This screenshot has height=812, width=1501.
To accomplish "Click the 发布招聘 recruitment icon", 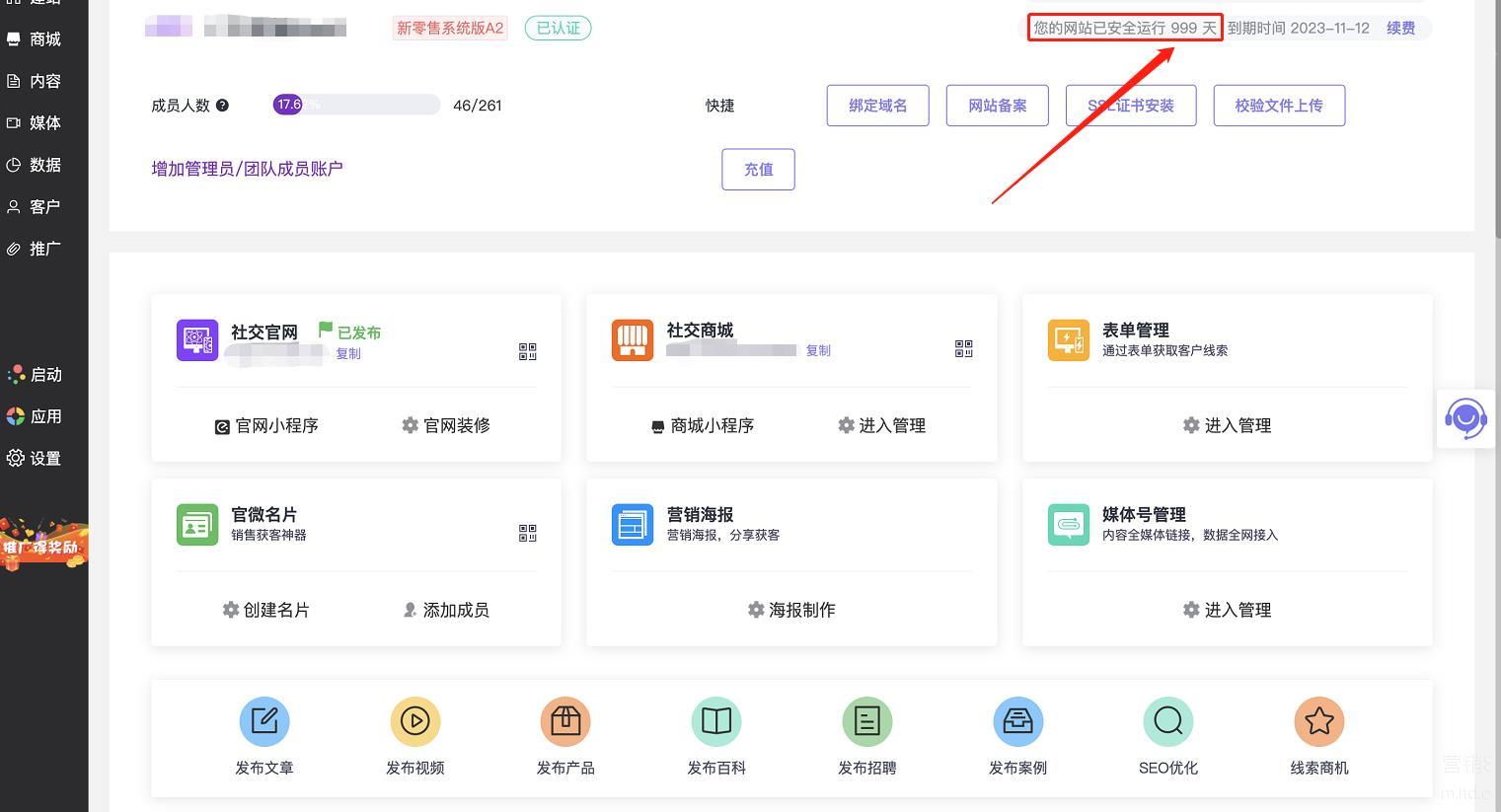I will 866,722.
